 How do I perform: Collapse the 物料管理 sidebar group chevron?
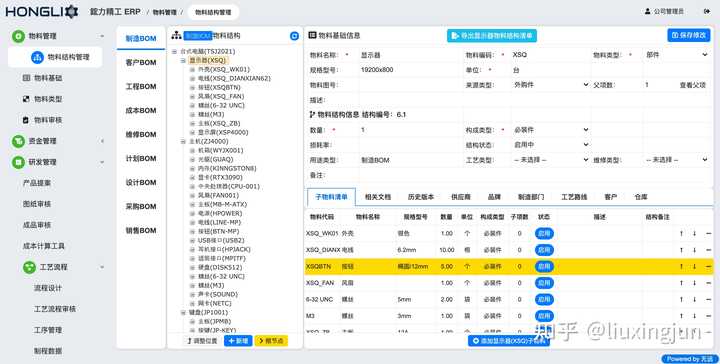(x=102, y=36)
